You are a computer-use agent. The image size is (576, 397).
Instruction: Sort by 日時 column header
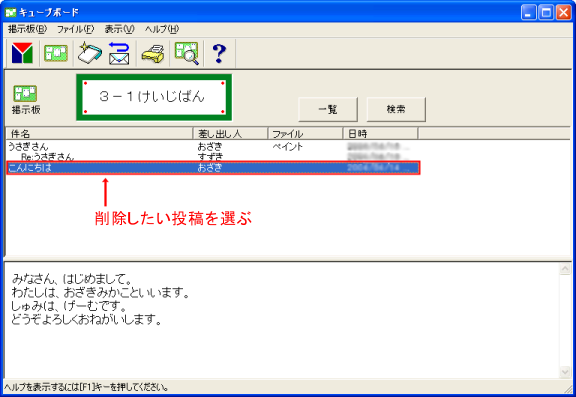click(380, 134)
